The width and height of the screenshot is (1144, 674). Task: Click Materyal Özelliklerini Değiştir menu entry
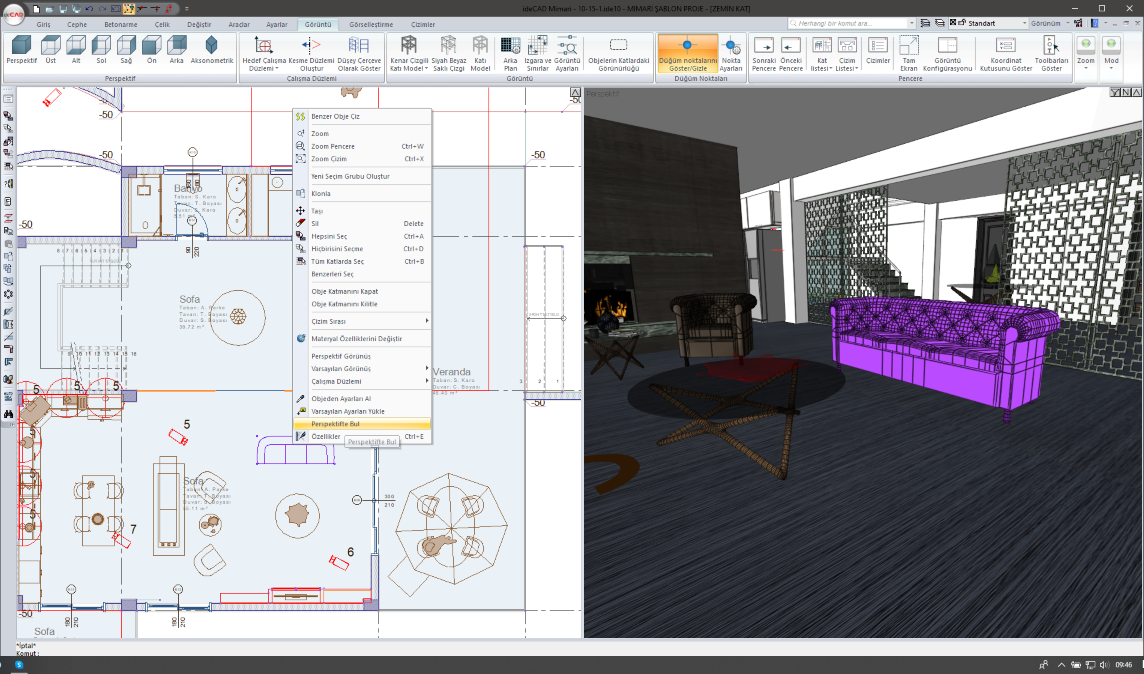tap(356, 339)
